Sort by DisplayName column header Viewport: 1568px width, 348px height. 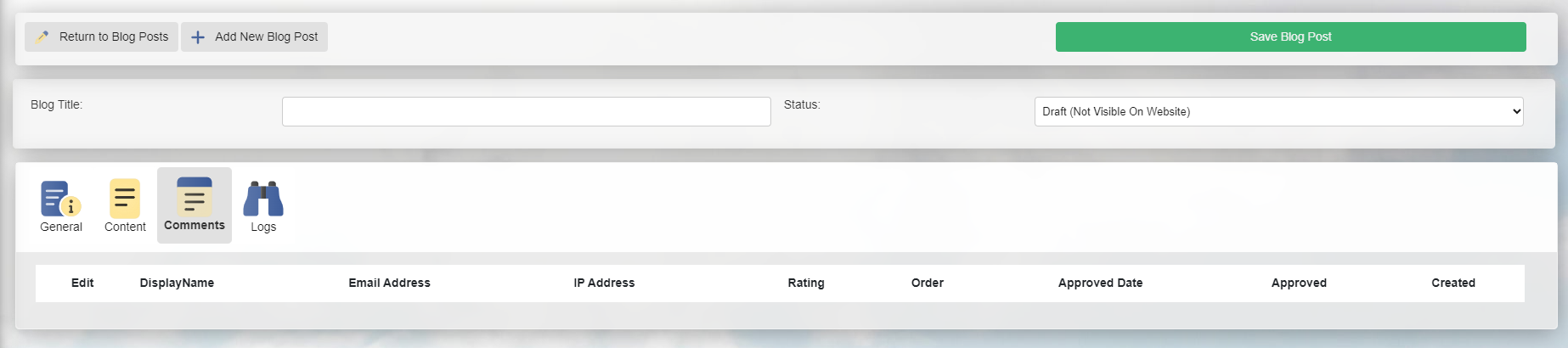tap(177, 283)
